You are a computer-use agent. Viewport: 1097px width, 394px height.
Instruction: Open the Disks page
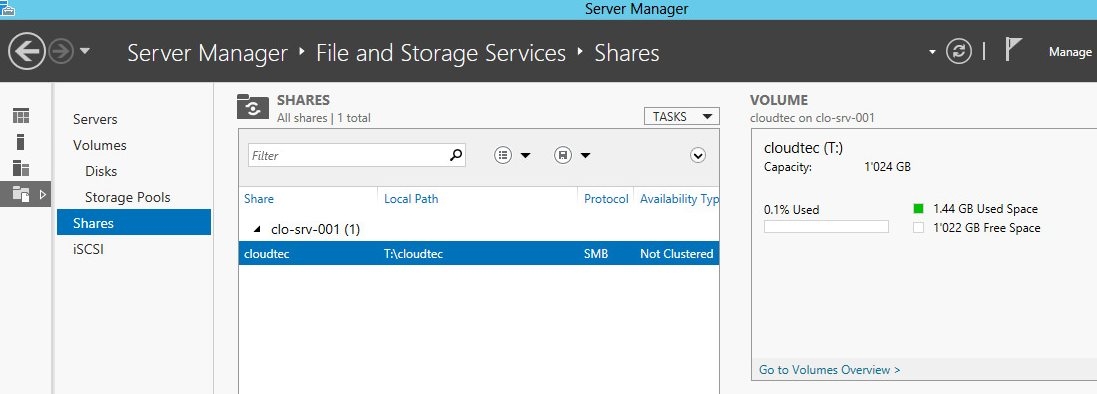[x=101, y=171]
